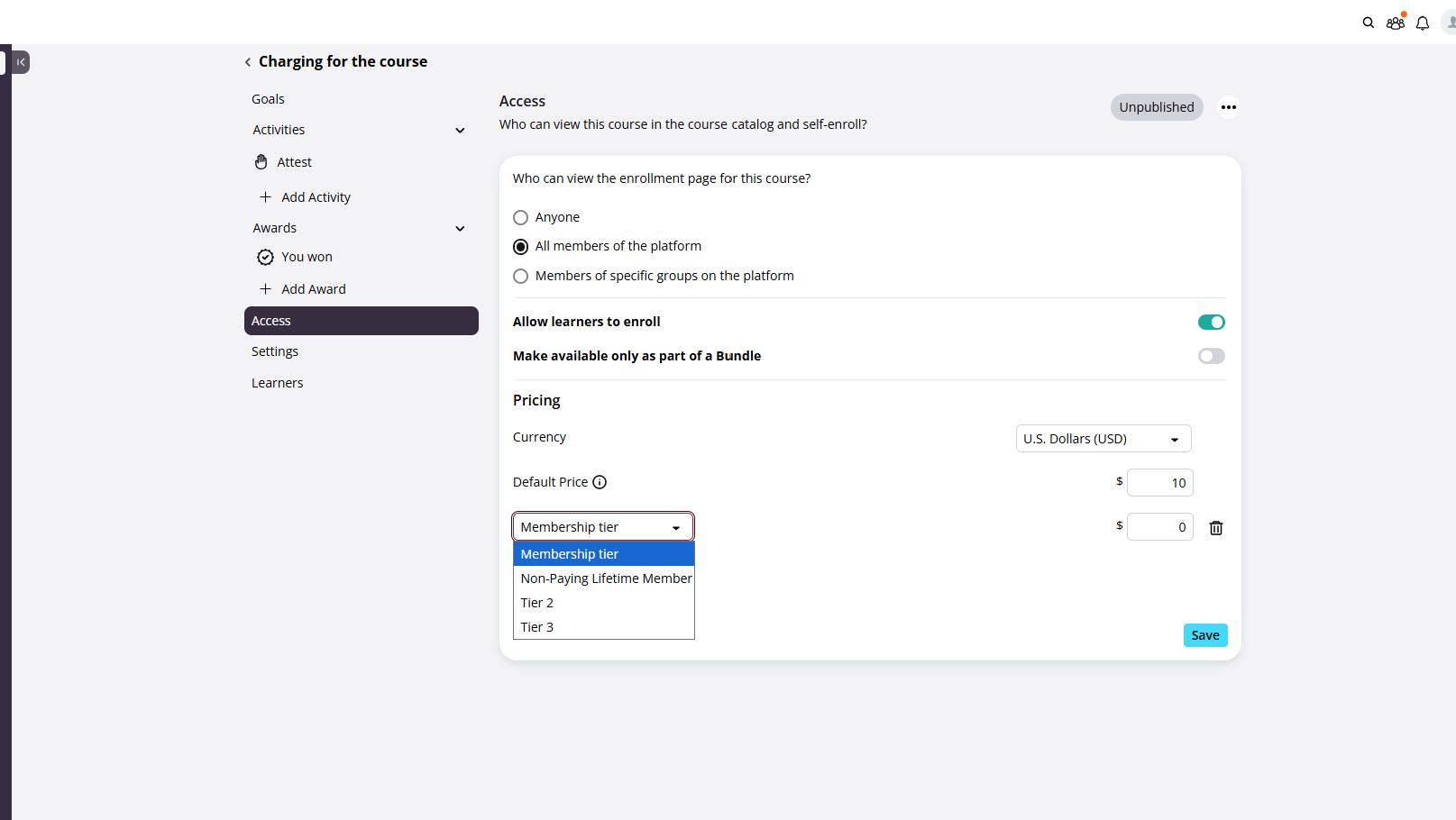
Task: Open the three-dots more options menu
Action: 1228,107
